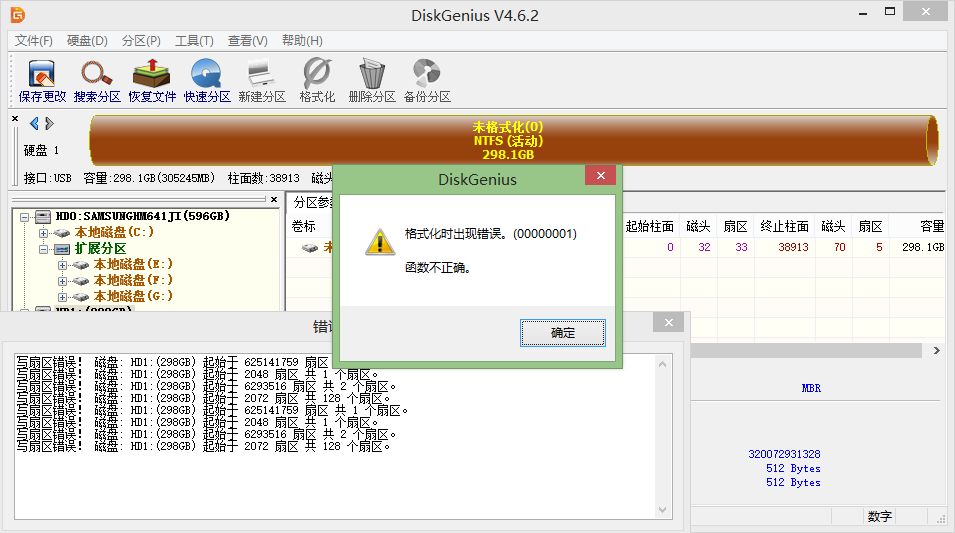Click partition icon in 卷标 column row
Image resolution: width=955 pixels, height=533 pixels.
pos(310,247)
